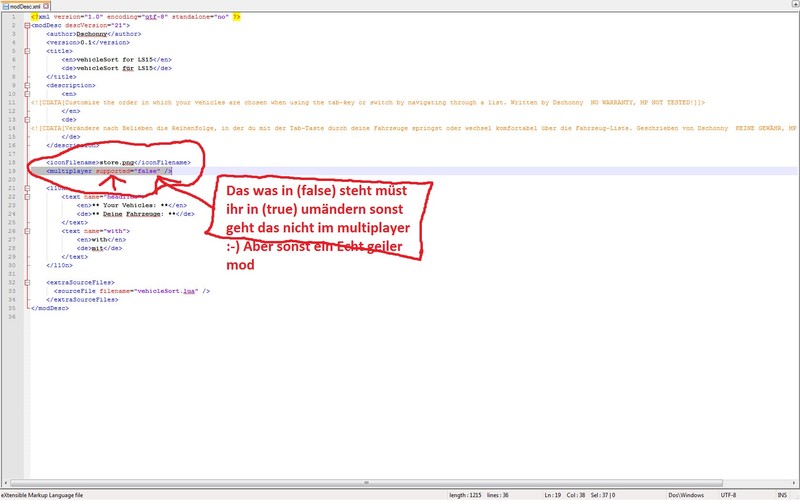Collapse the modDesc root fold marker
The height and width of the screenshot is (500, 800).
coord(27,25)
